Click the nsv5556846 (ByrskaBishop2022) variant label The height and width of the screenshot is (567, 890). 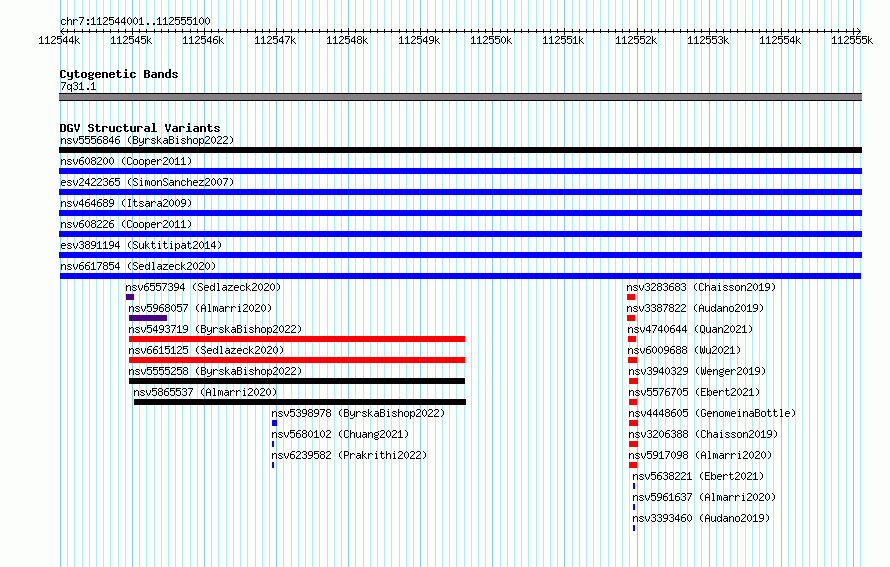tap(147, 140)
